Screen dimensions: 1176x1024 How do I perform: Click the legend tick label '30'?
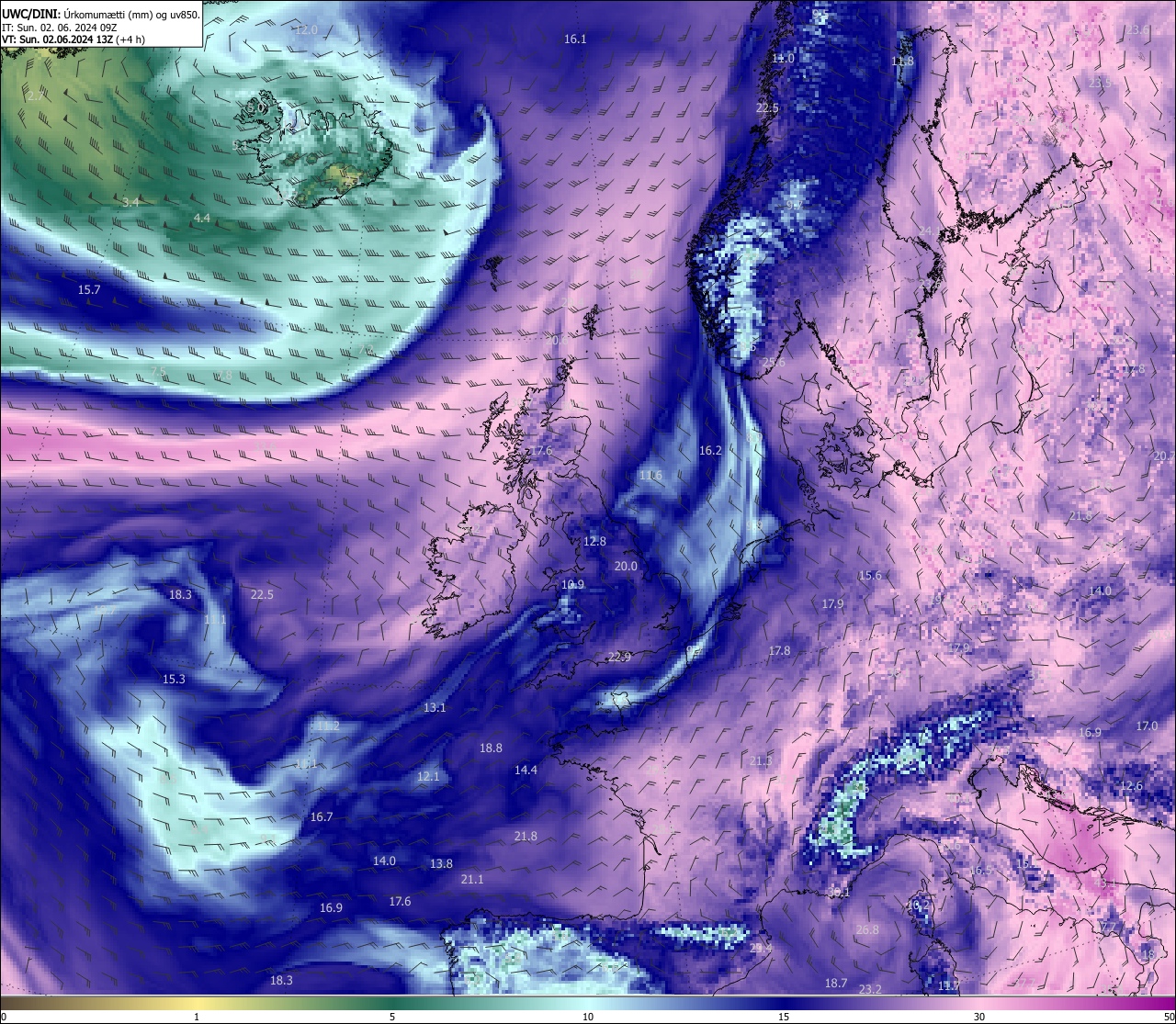pos(979,1017)
